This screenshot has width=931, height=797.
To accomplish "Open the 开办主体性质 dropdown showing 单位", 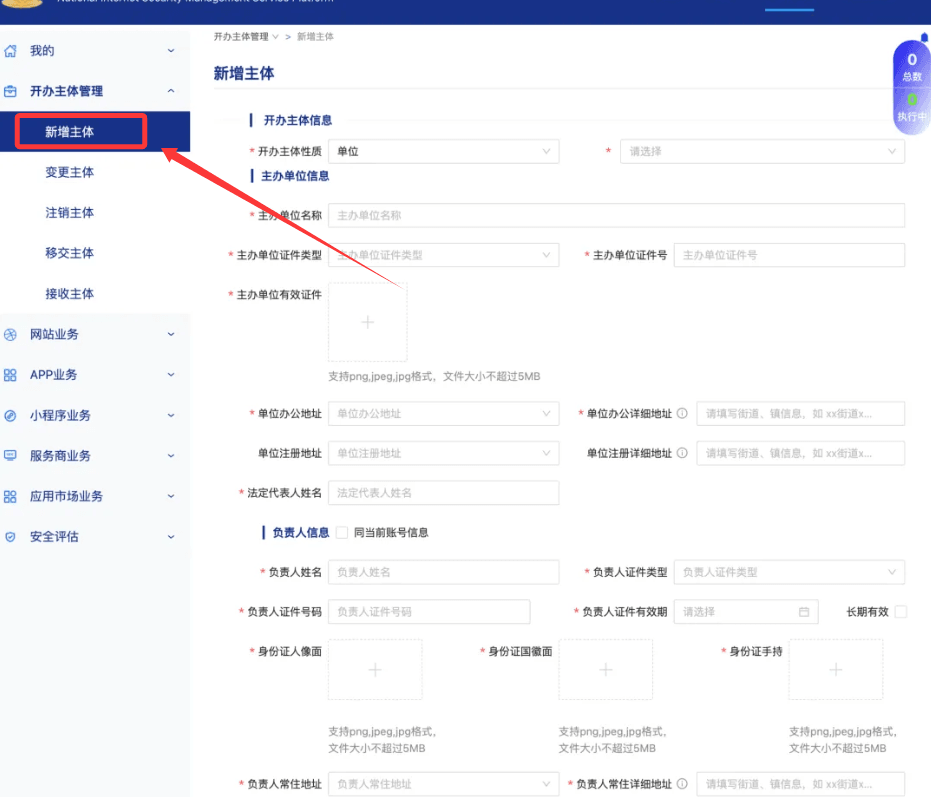I will (443, 151).
